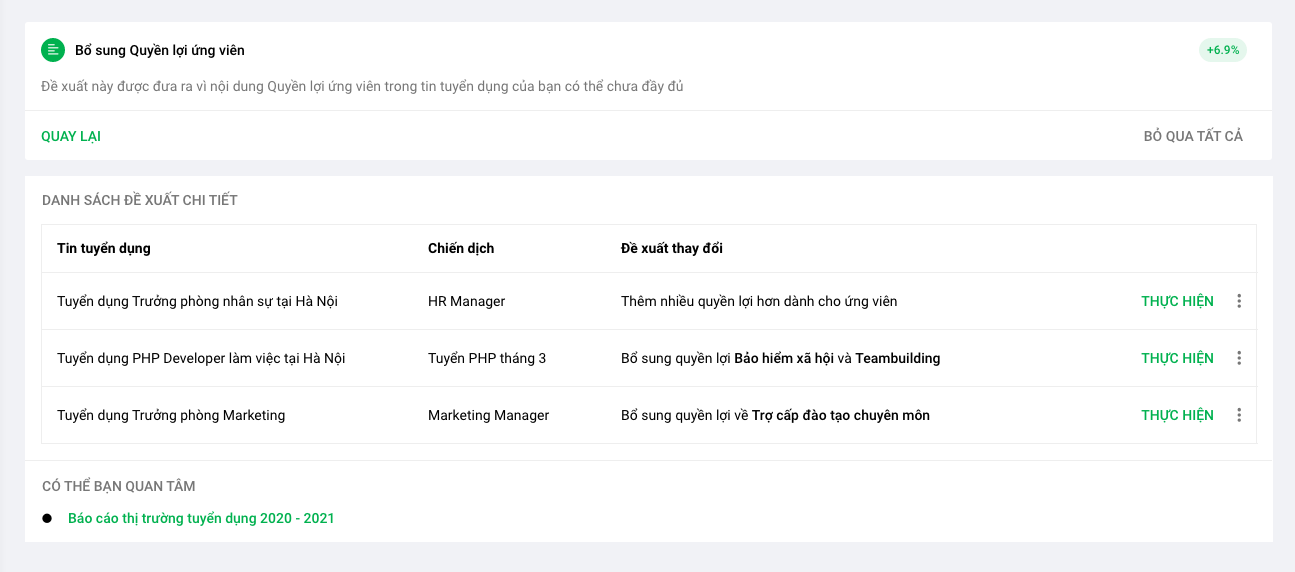Click the HR Manager campaign cell
Image resolution: width=1295 pixels, height=572 pixels.
coord(467,301)
